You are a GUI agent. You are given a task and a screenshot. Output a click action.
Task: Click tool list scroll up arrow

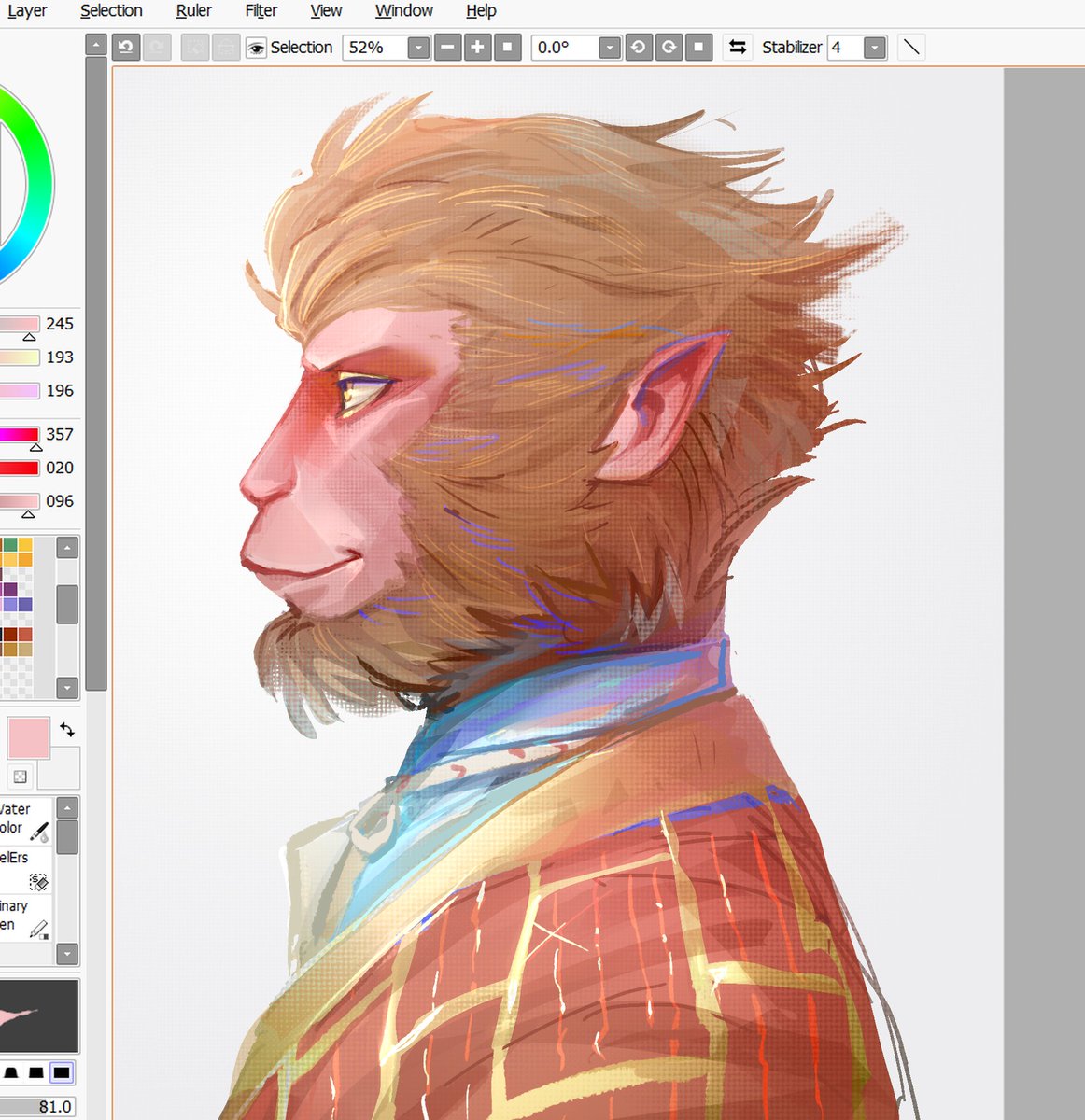coord(67,807)
